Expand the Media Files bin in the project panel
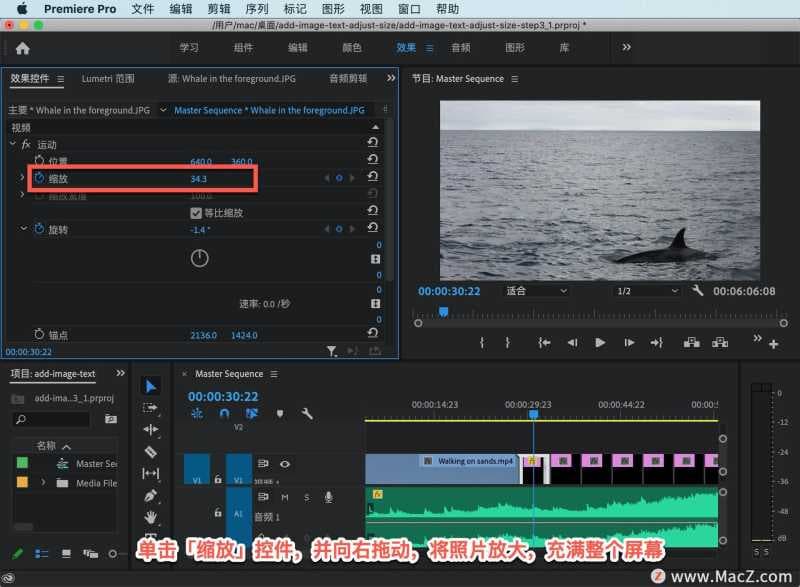The width and height of the screenshot is (800, 587). pyautogui.click(x=43, y=483)
